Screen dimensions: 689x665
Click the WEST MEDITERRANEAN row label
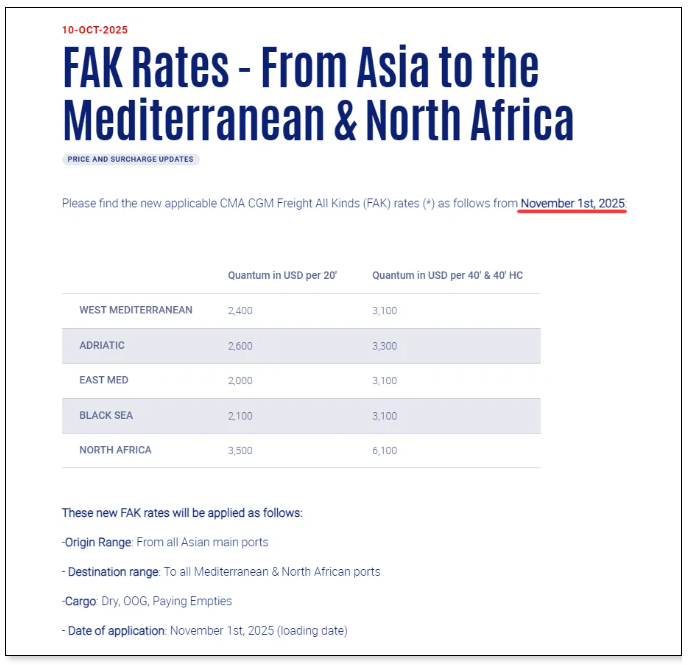click(x=136, y=311)
